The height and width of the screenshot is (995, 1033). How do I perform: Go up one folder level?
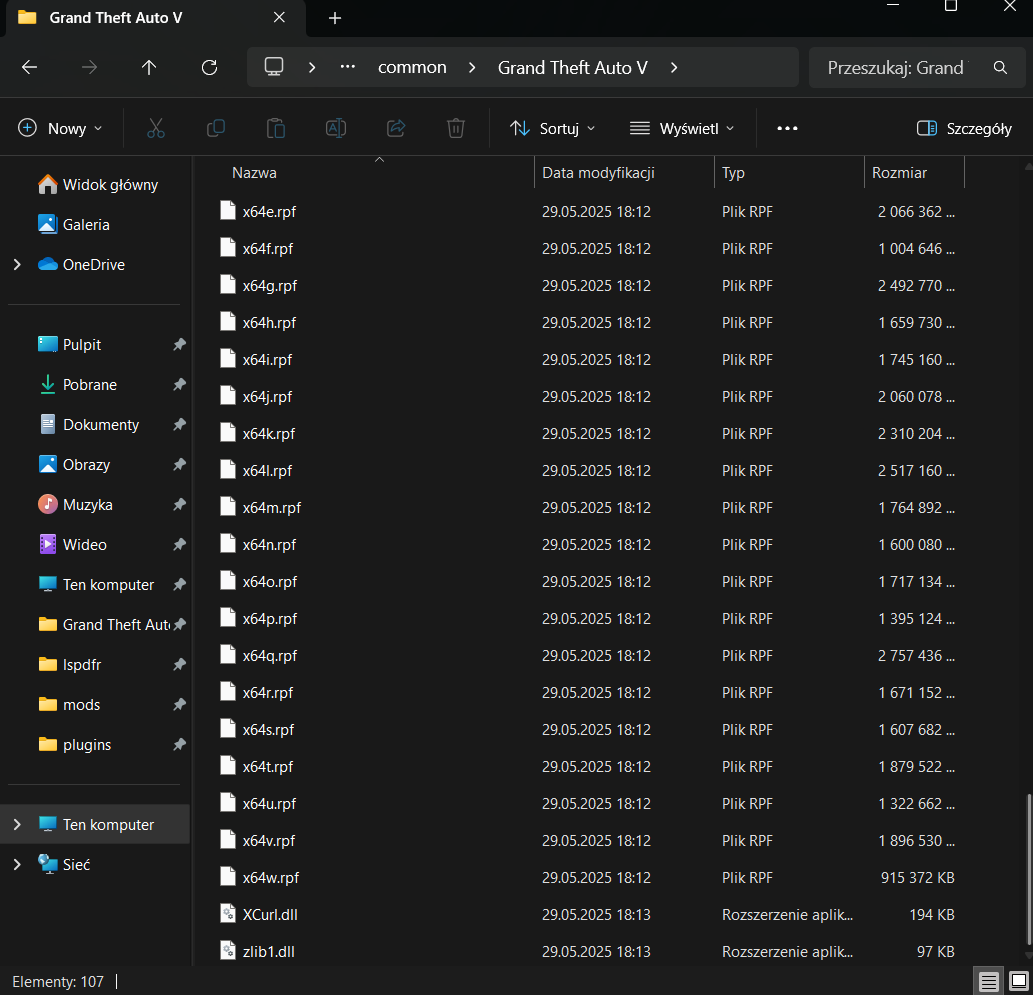coord(149,68)
